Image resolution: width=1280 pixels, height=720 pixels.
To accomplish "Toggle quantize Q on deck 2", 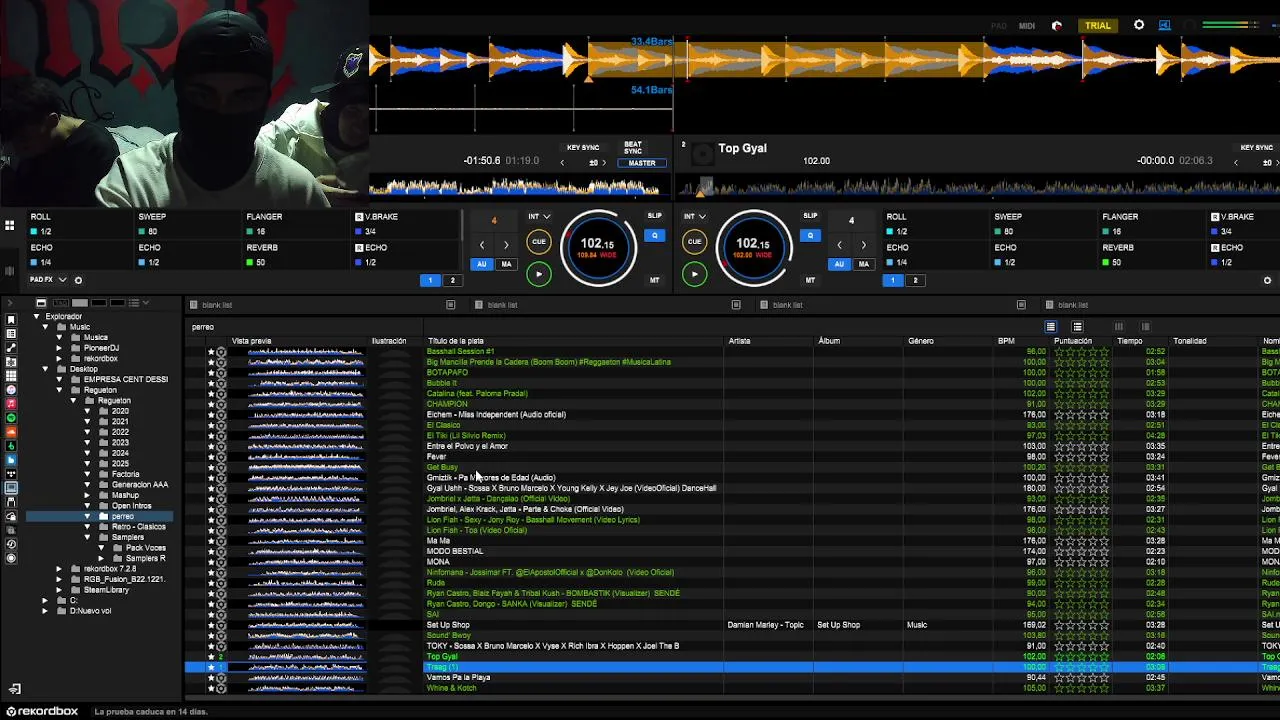I will click(810, 236).
